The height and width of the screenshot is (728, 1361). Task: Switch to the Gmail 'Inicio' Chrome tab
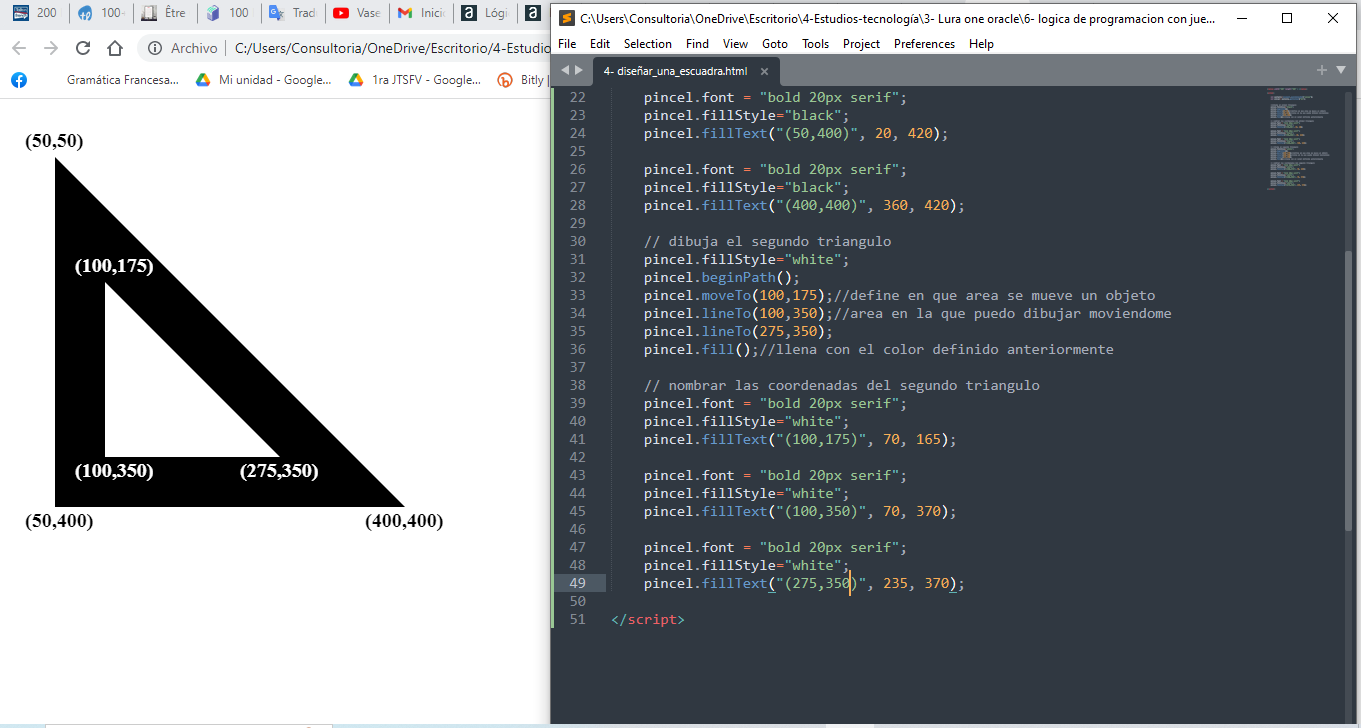pyautogui.click(x=420, y=13)
